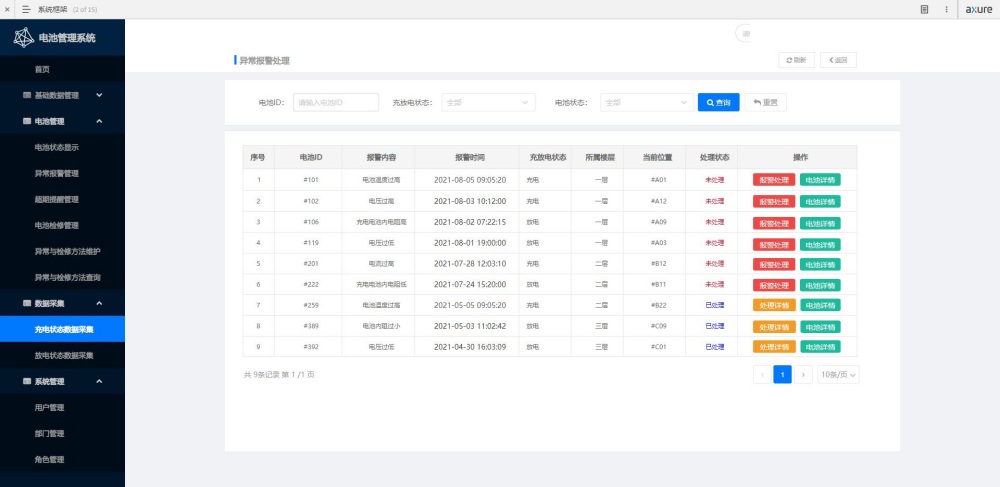1000x487 pixels.
Task: Click 报警处理 for battery #222
Action: [774, 285]
